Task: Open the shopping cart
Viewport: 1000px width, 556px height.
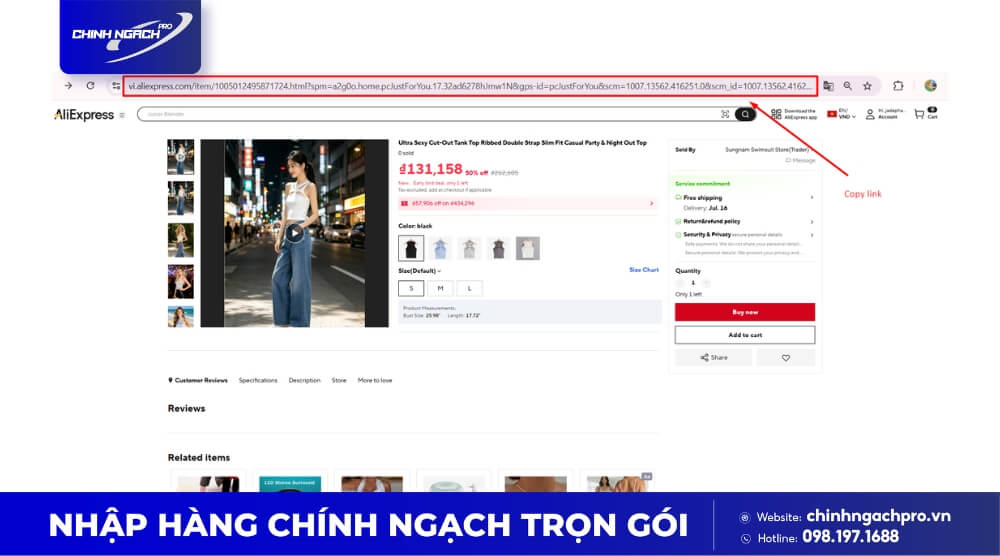Action: 925,113
